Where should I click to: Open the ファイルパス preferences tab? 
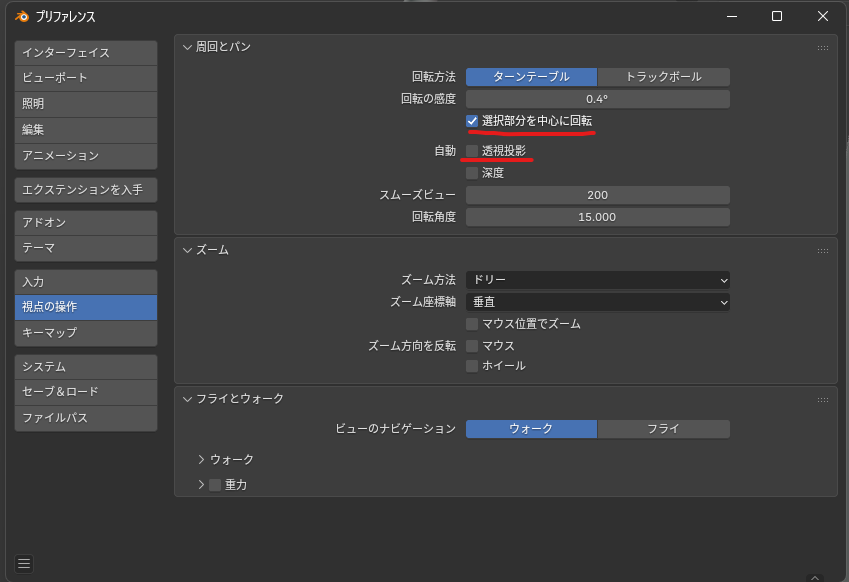tap(86, 418)
